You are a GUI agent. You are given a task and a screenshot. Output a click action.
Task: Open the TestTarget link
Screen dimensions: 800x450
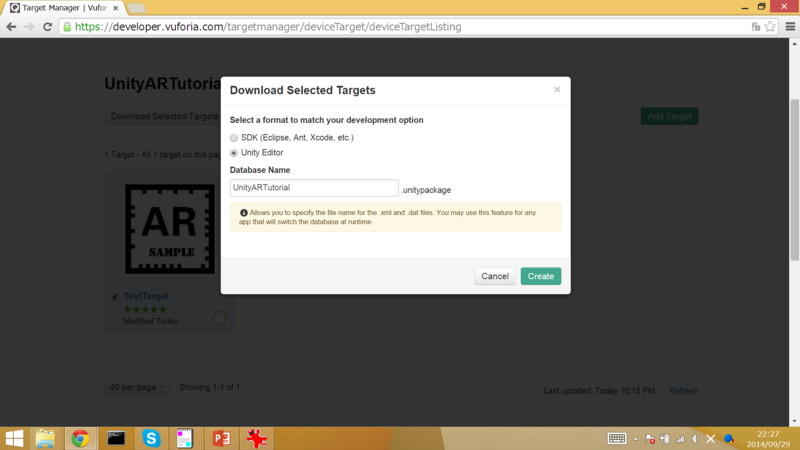(x=146, y=296)
